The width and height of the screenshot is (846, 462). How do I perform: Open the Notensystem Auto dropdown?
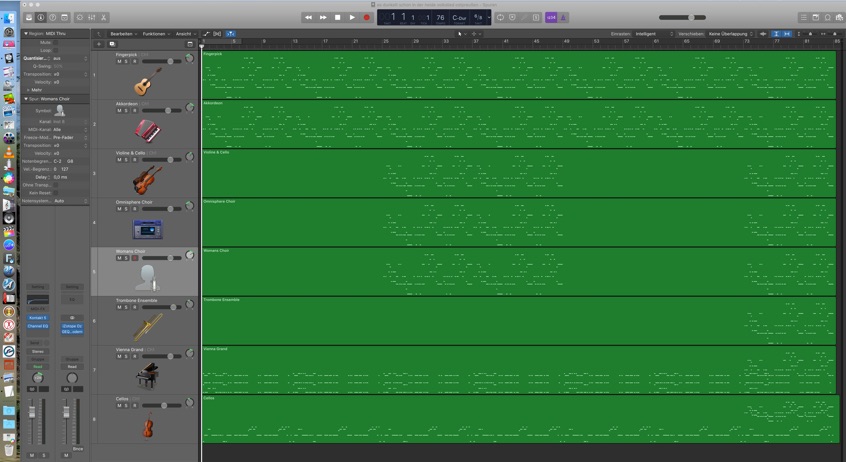pyautogui.click(x=70, y=201)
